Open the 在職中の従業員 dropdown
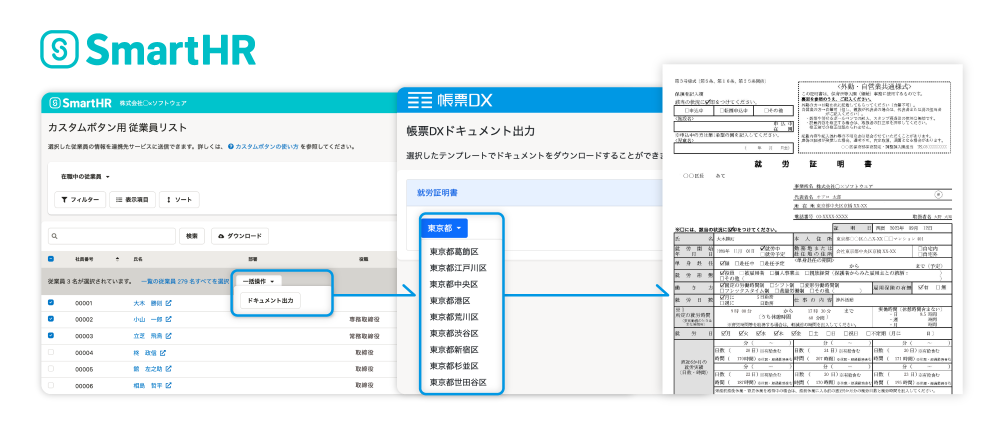 click(x=85, y=177)
